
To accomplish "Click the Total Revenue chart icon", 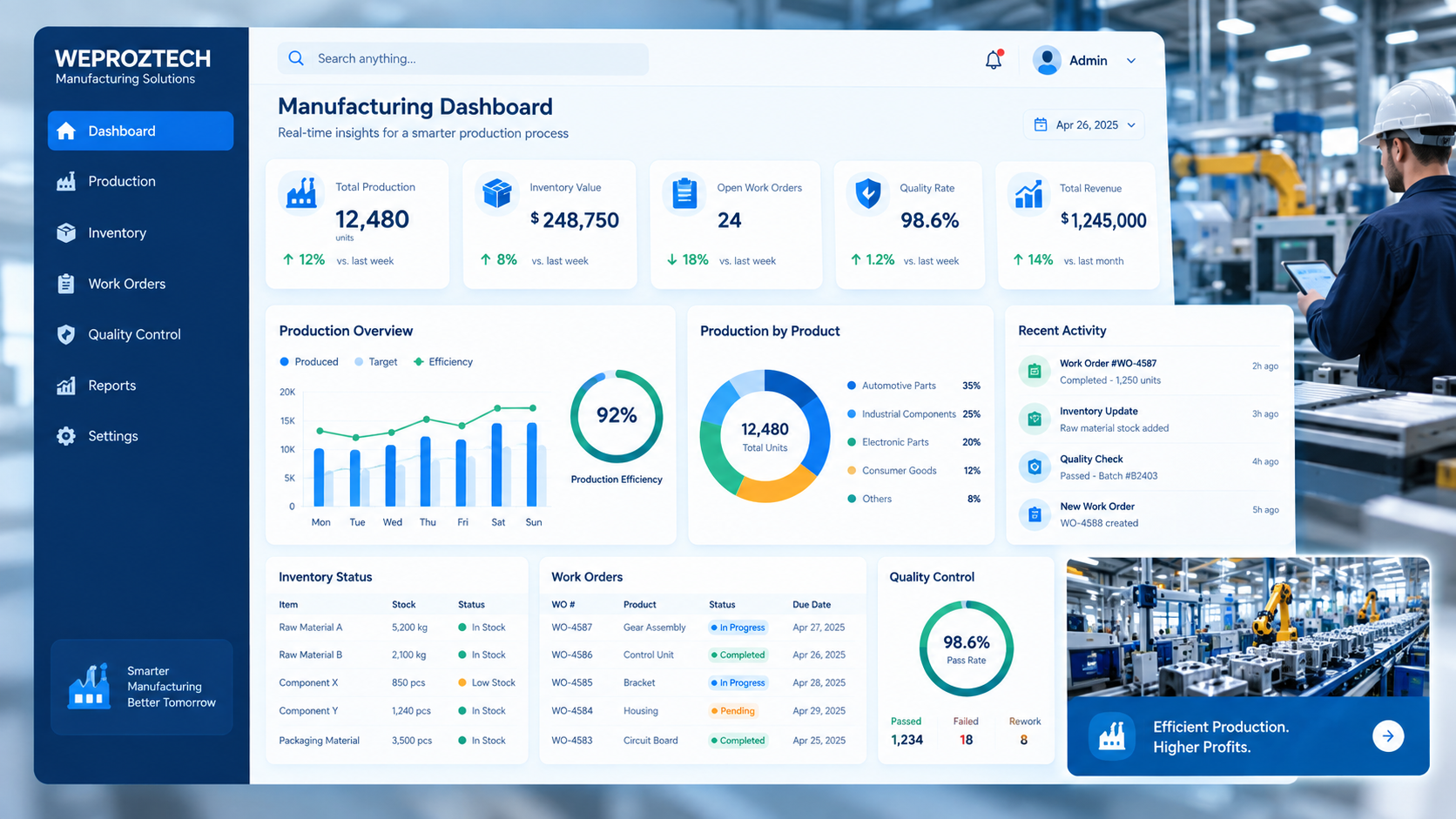I will coord(1028,193).
